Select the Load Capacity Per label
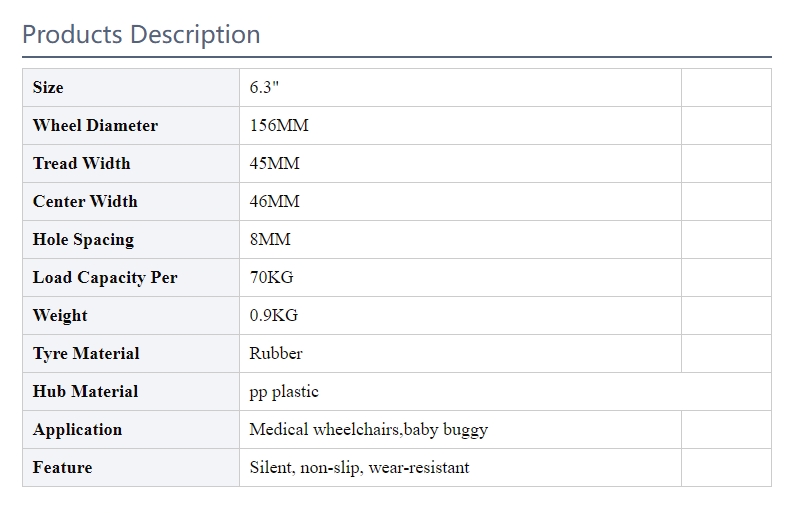The height and width of the screenshot is (513, 807). coord(105,278)
